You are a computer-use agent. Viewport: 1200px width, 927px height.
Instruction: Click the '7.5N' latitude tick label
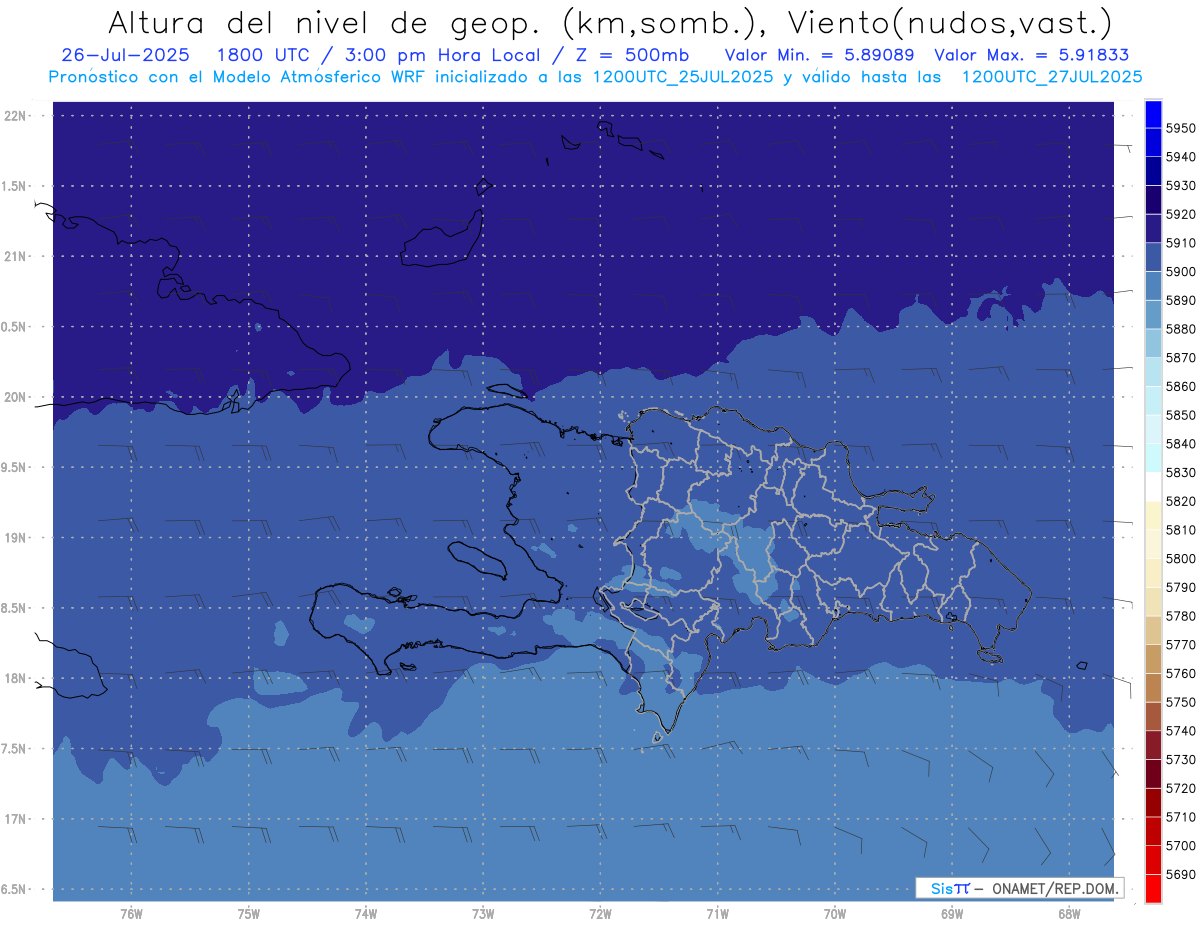point(15,749)
